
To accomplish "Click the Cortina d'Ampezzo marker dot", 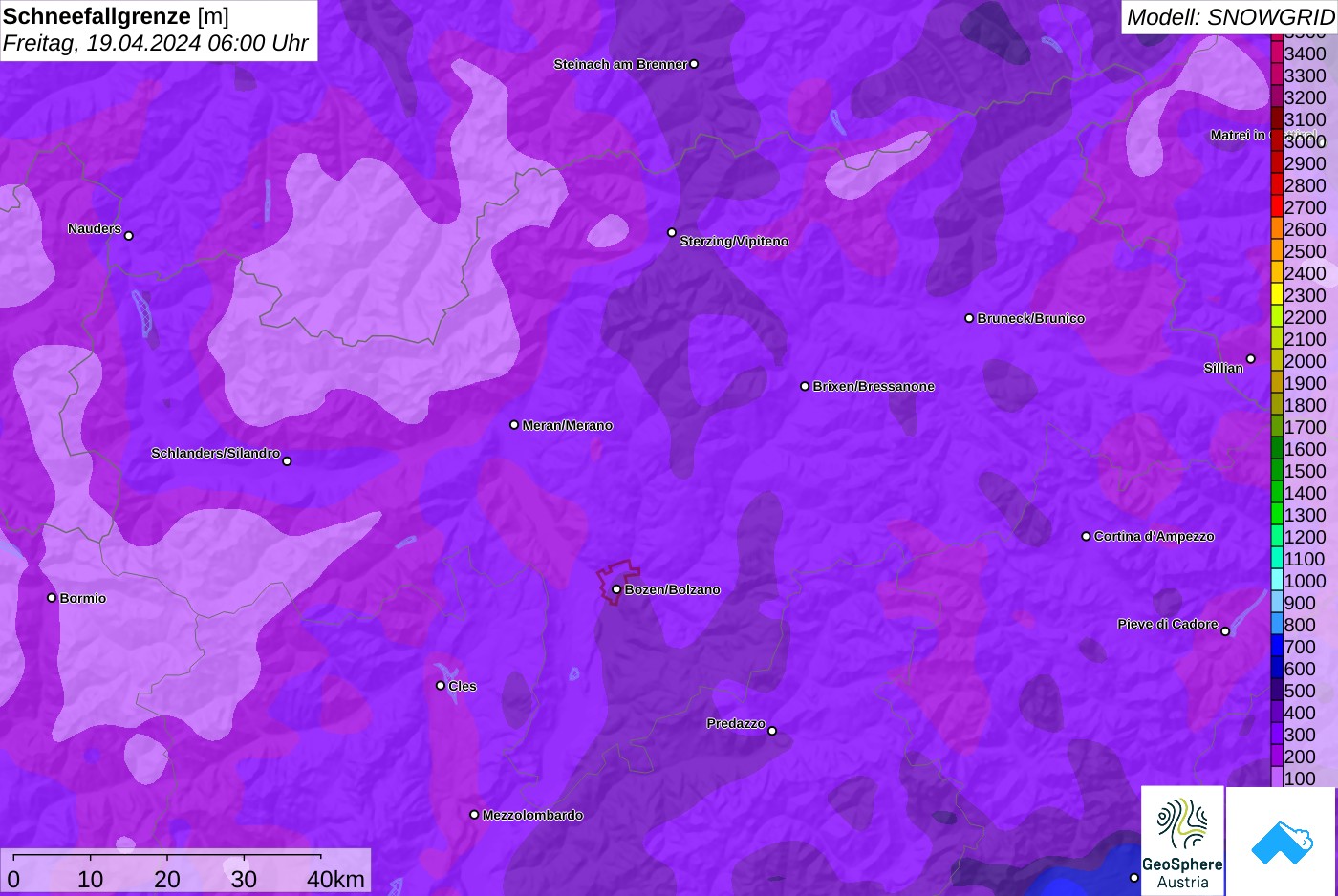I will coord(1086,536).
